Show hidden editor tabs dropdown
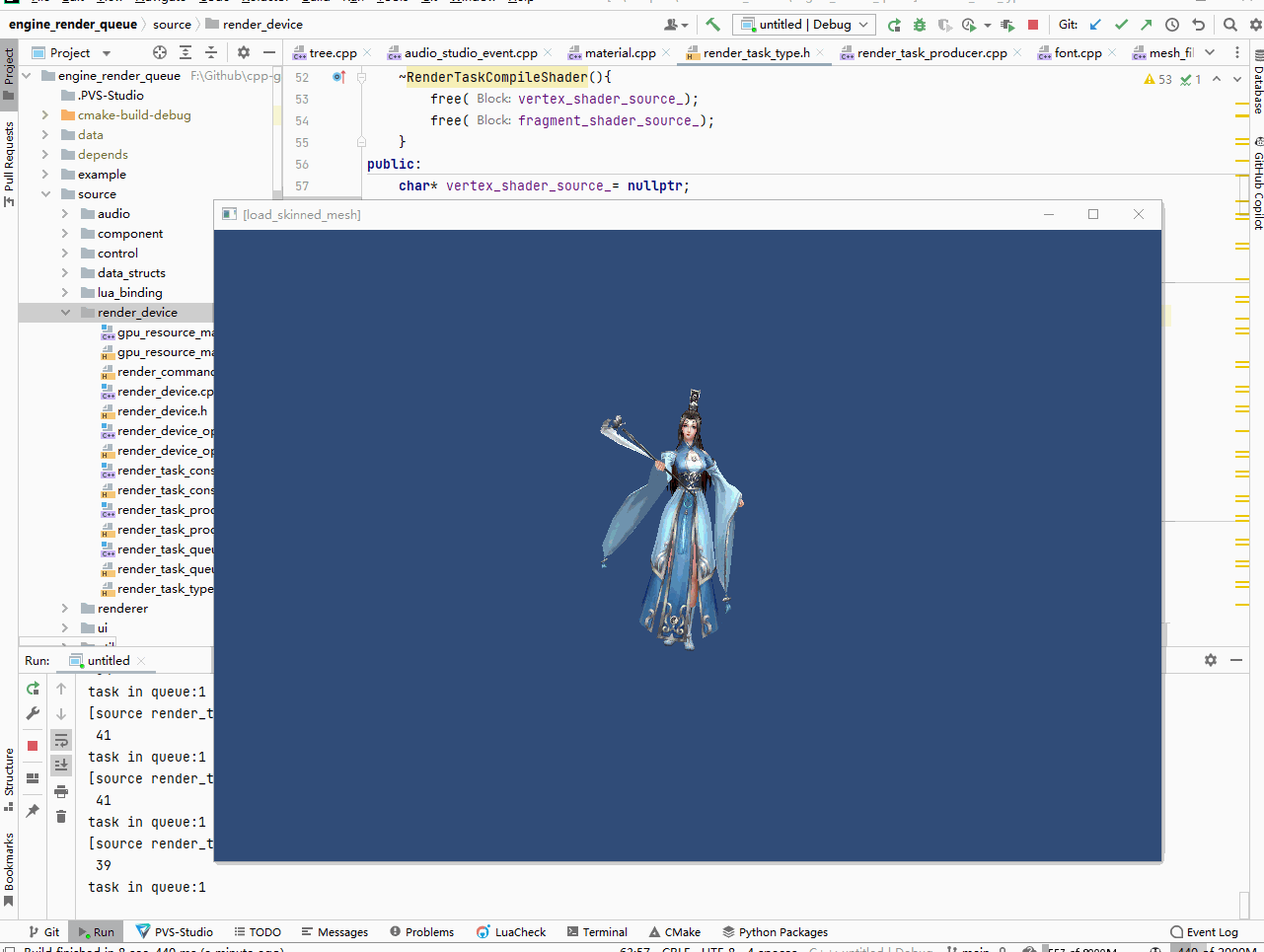Image resolution: width=1264 pixels, height=952 pixels. coord(1211,52)
